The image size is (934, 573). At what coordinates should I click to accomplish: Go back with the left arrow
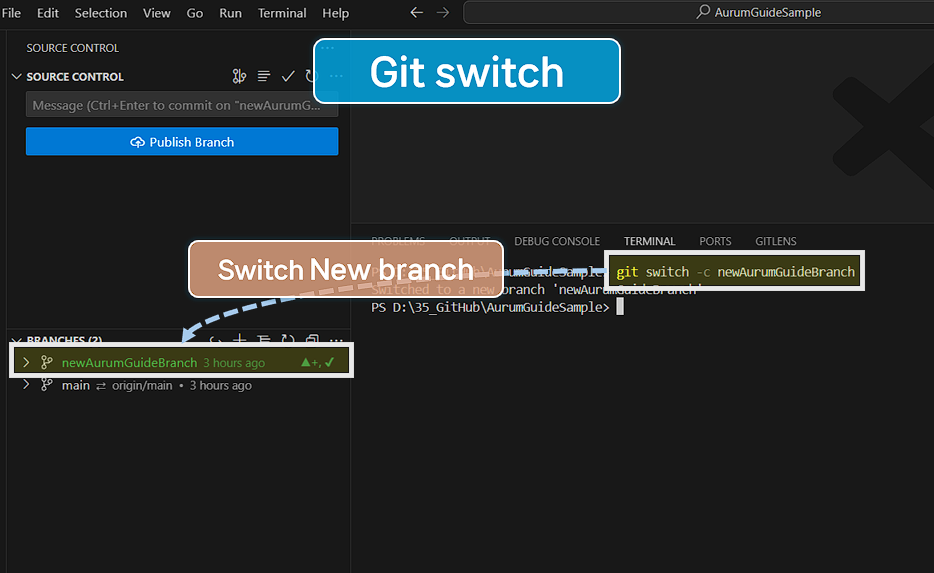[x=416, y=13]
